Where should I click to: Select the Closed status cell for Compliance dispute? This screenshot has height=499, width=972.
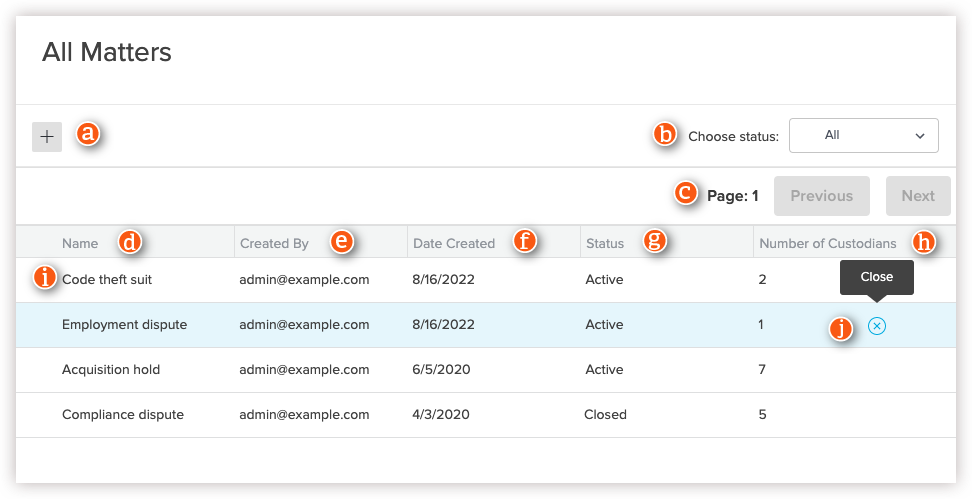[x=605, y=415]
